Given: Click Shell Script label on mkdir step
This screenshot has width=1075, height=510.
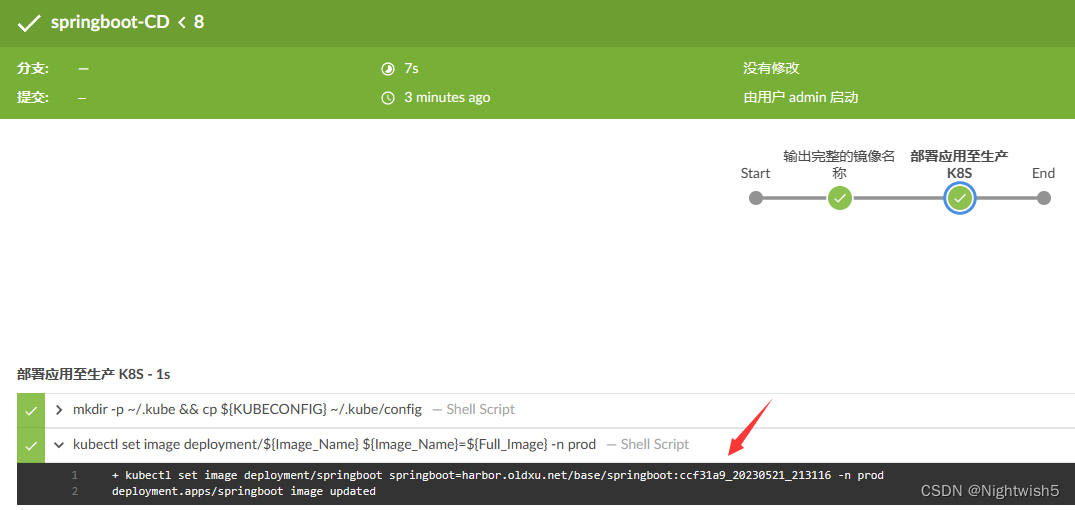Looking at the screenshot, I should (x=481, y=410).
